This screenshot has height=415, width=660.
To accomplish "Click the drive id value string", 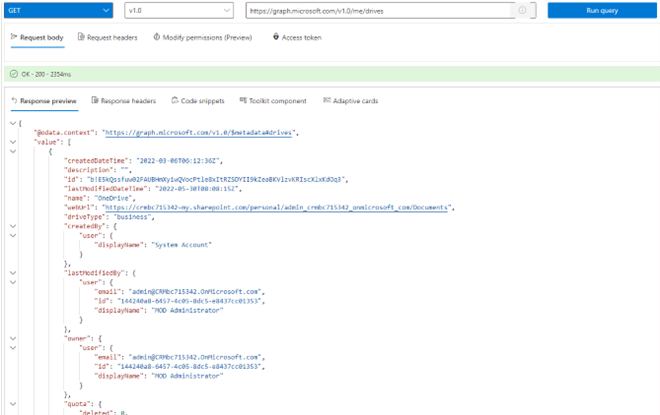I will (216, 180).
